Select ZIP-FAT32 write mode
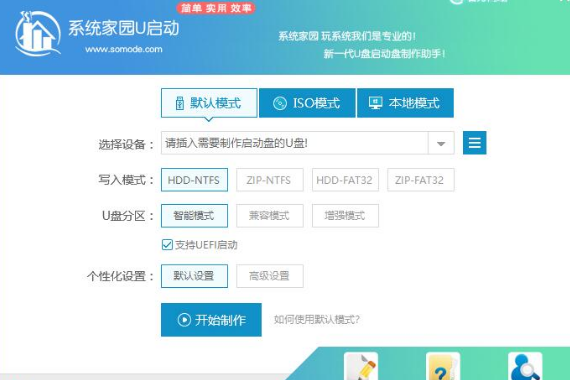Image resolution: width=570 pixels, height=380 pixels. [x=421, y=180]
